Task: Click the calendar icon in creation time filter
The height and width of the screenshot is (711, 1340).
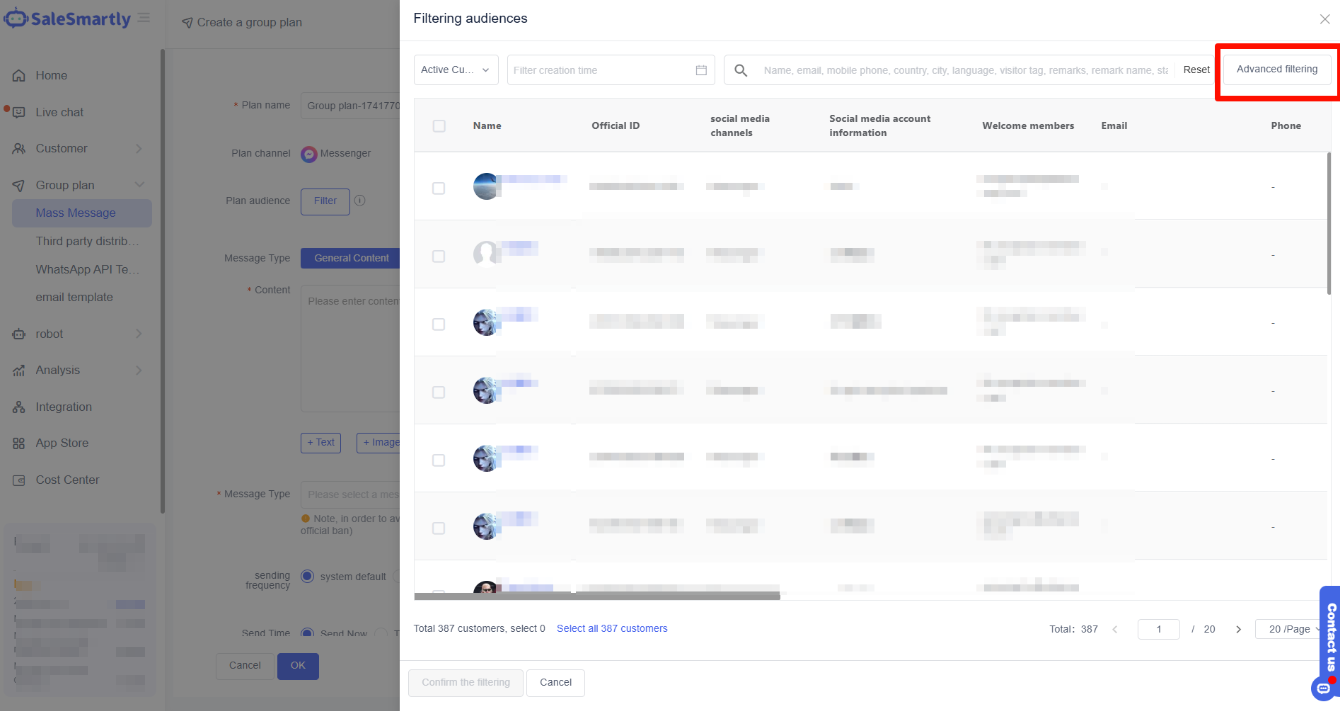Action: click(x=701, y=70)
